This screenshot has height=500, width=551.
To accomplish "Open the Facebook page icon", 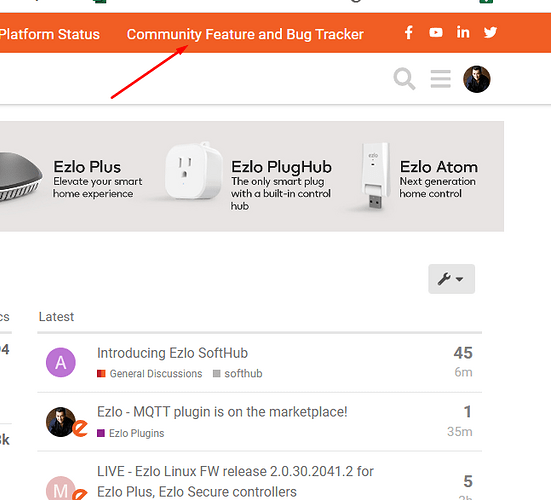I will [408, 33].
